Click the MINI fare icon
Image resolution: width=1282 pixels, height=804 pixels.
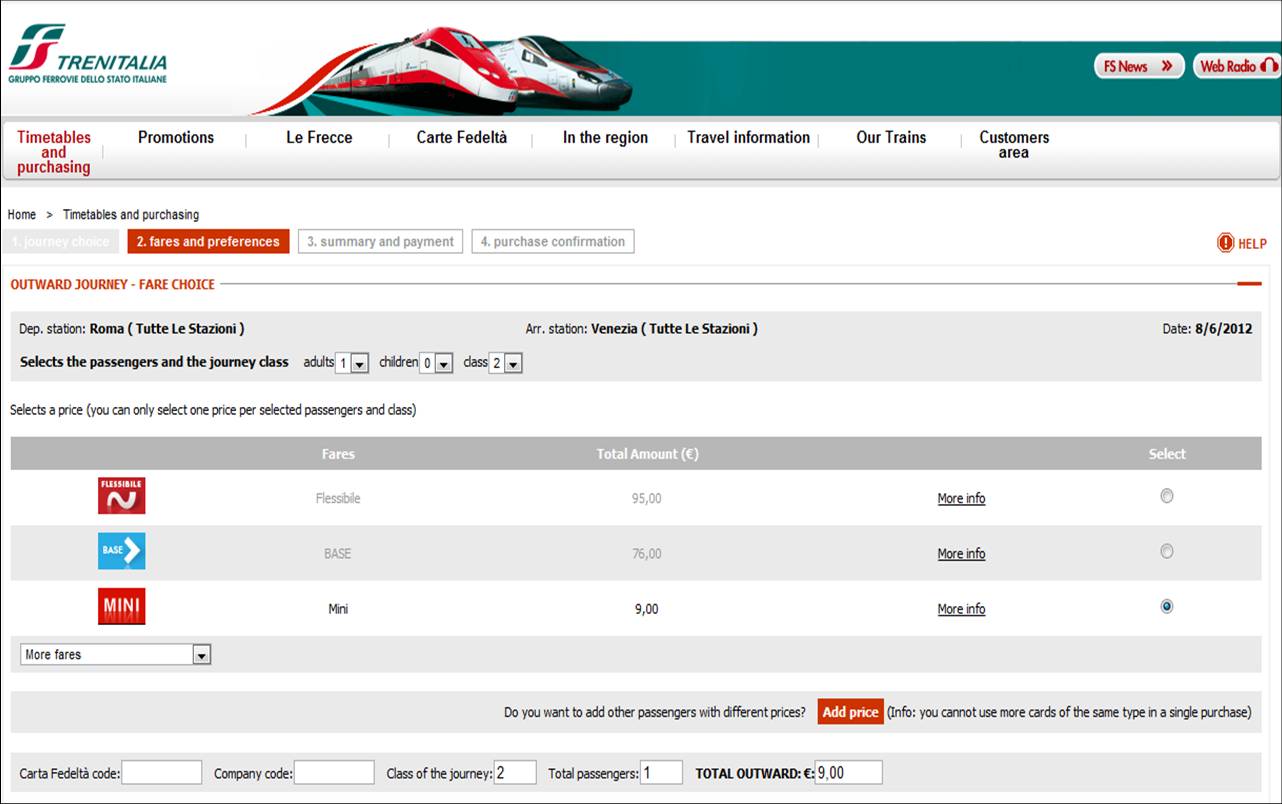(x=121, y=606)
